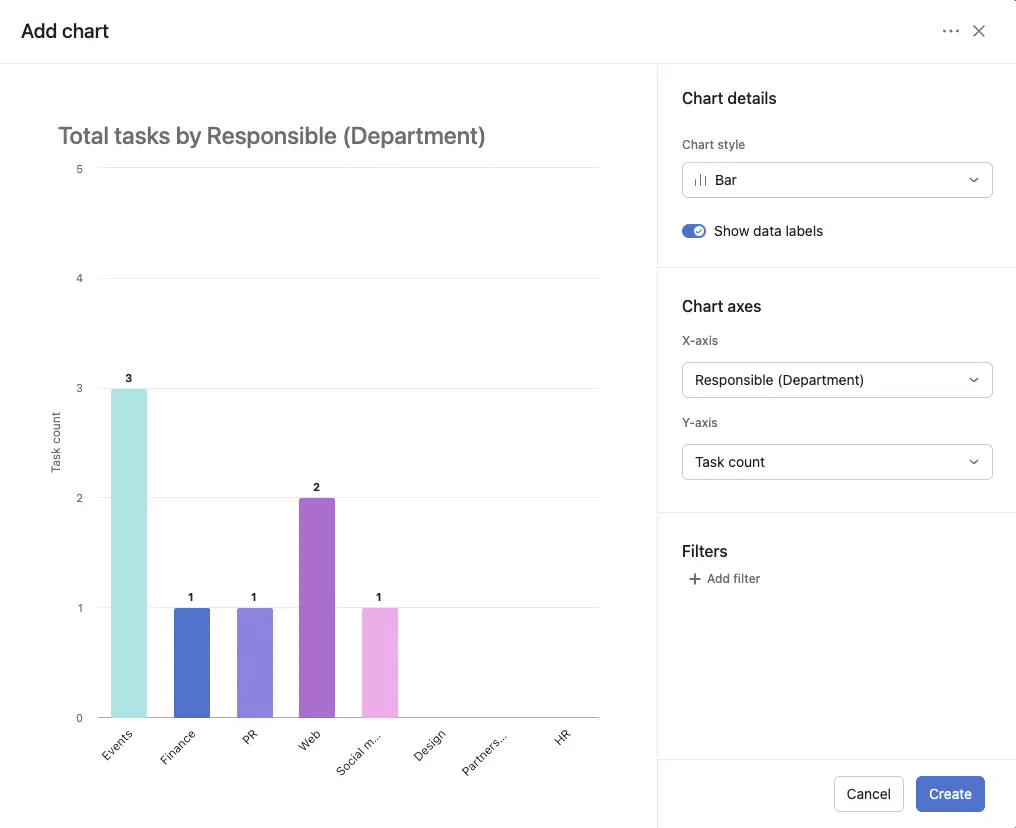Screen dimensions: 1016x828
Task: Click the Chart details heading
Action: [x=729, y=98]
